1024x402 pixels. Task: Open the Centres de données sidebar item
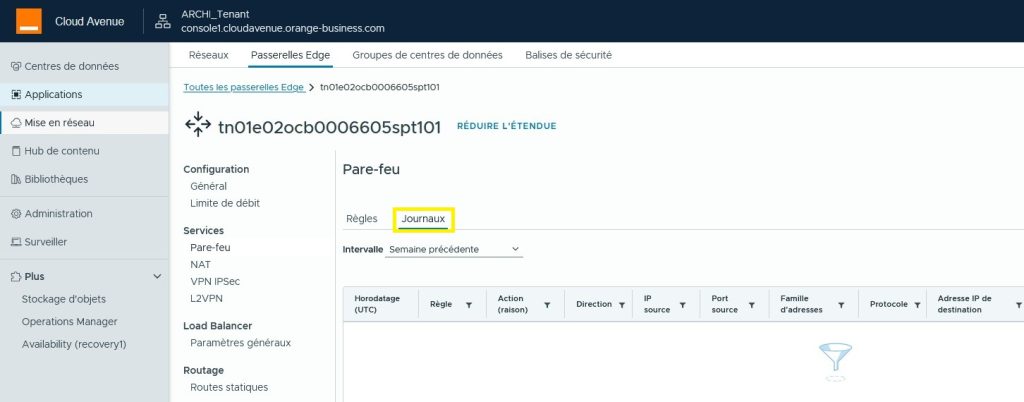(70, 66)
